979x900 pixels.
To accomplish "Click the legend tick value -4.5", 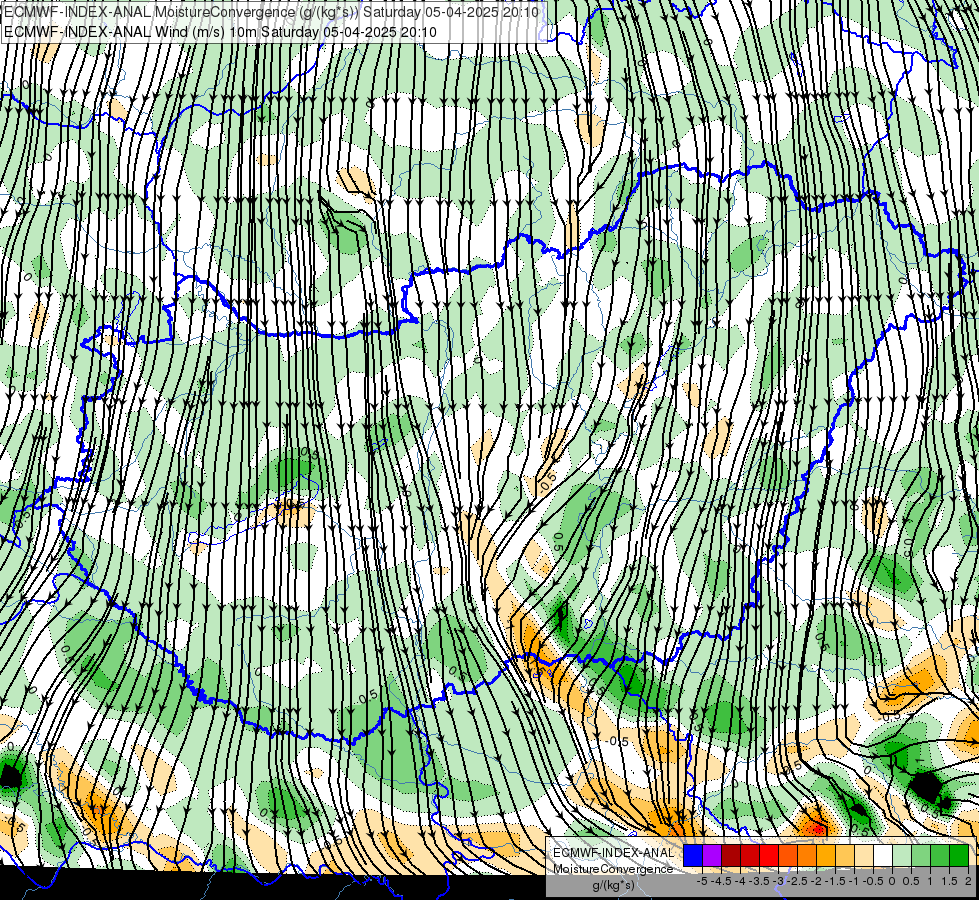I will 721,881.
